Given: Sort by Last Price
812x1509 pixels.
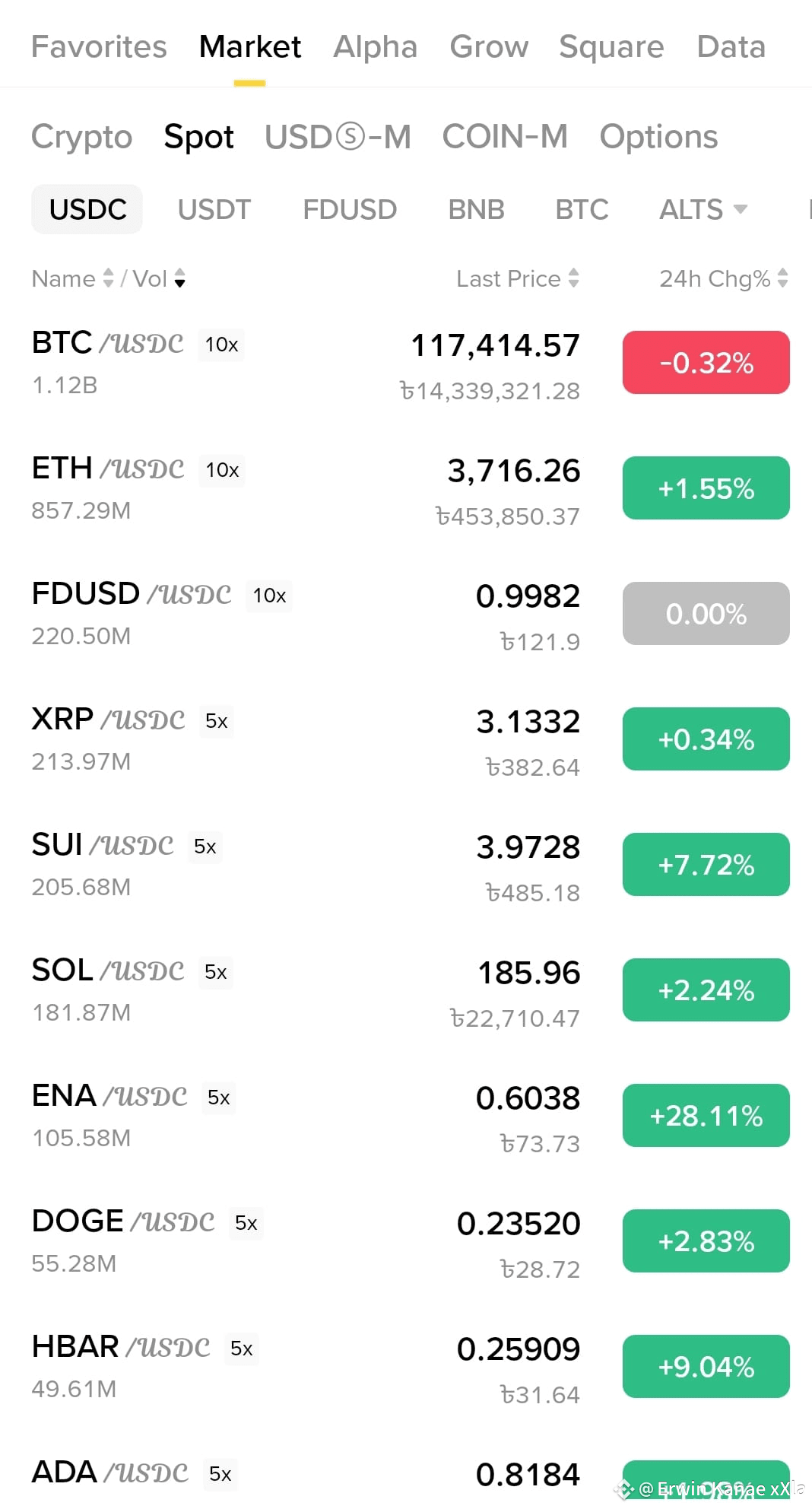Looking at the screenshot, I should pyautogui.click(x=518, y=279).
